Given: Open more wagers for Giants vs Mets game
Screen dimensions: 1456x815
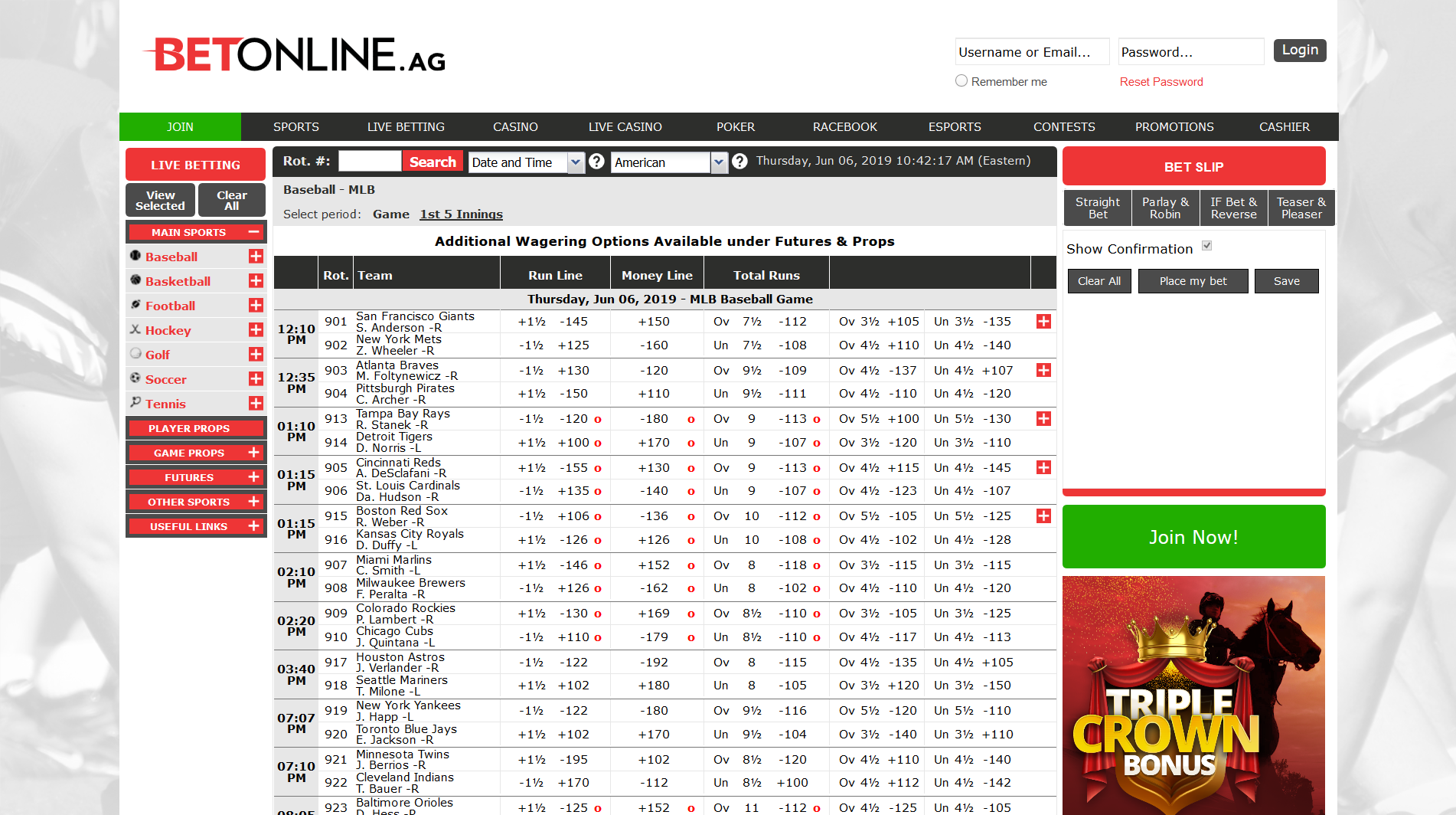Looking at the screenshot, I should [1043, 322].
